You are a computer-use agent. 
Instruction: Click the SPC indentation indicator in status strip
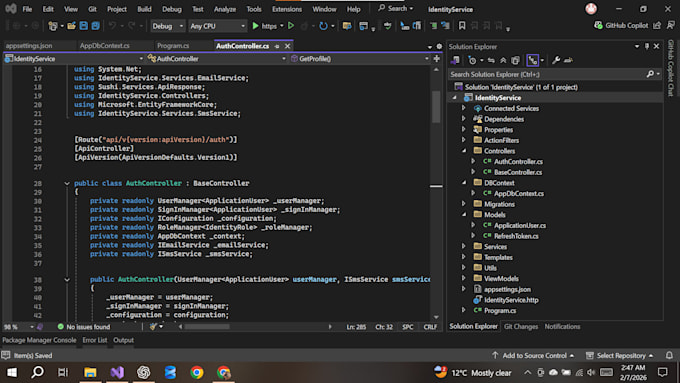[408, 327]
